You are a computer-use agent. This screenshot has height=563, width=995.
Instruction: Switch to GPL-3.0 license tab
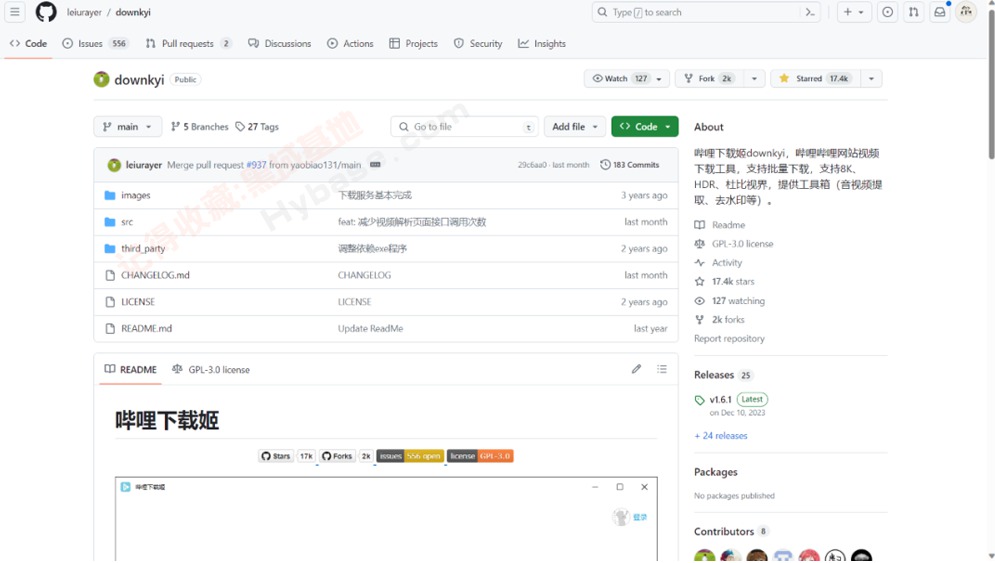tap(211, 370)
